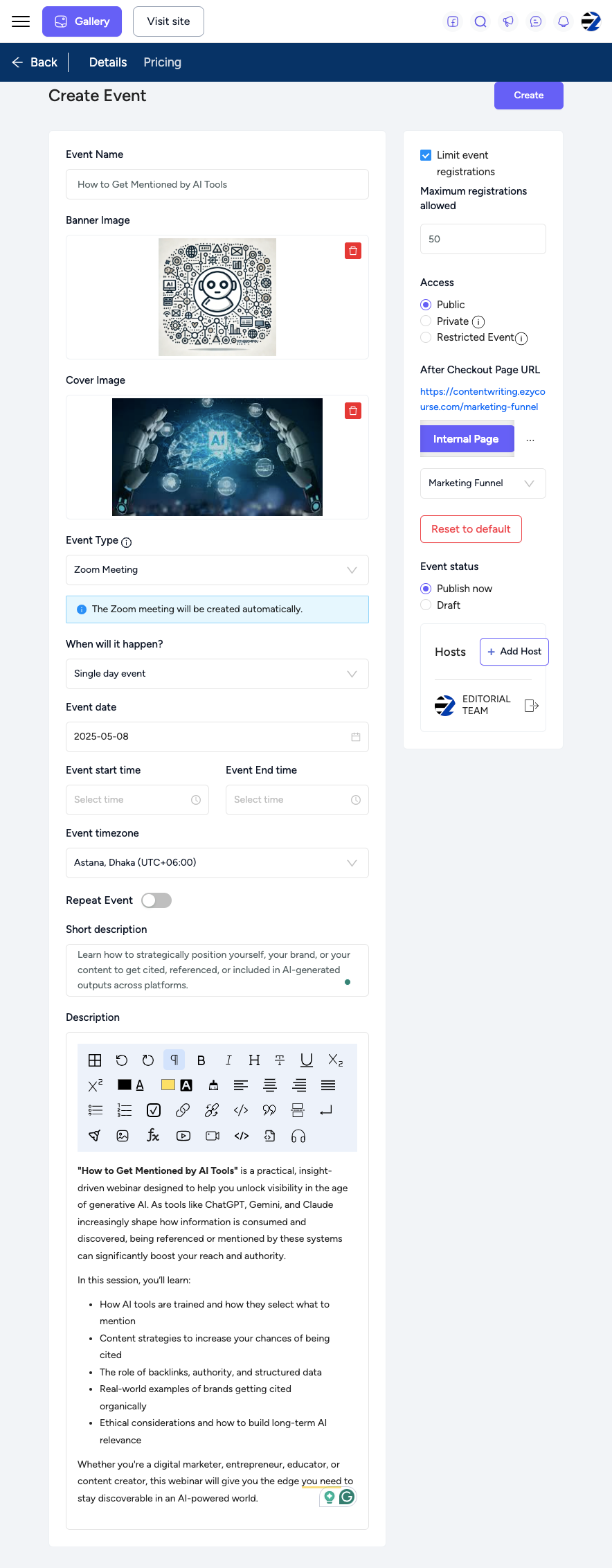
Task: Delete the banner image with trash icon
Action: pyautogui.click(x=353, y=251)
